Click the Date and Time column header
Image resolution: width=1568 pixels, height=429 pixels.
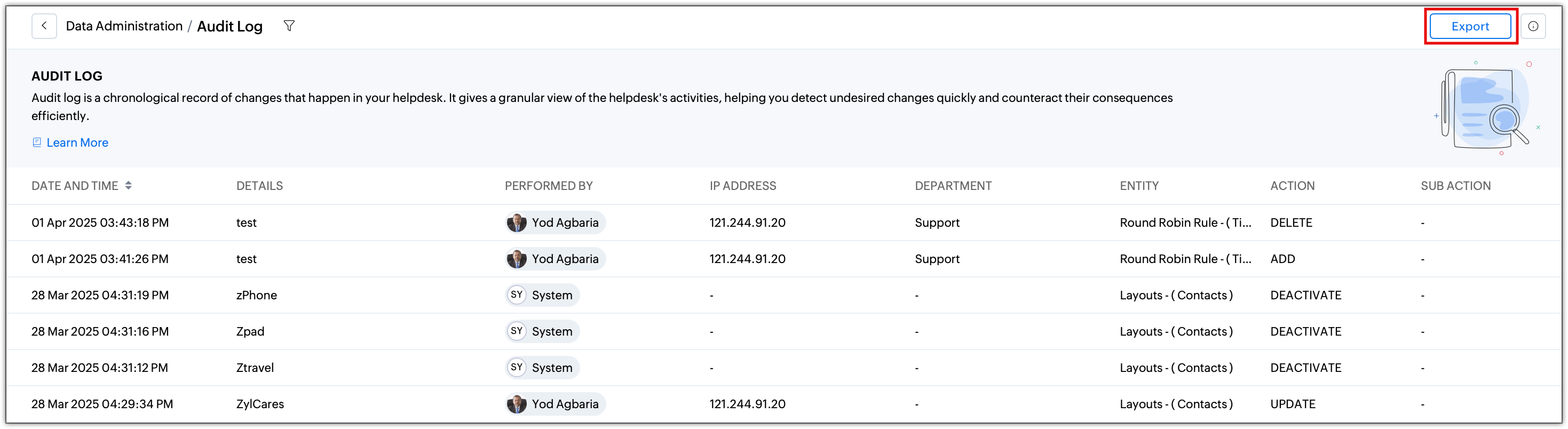[x=75, y=186]
